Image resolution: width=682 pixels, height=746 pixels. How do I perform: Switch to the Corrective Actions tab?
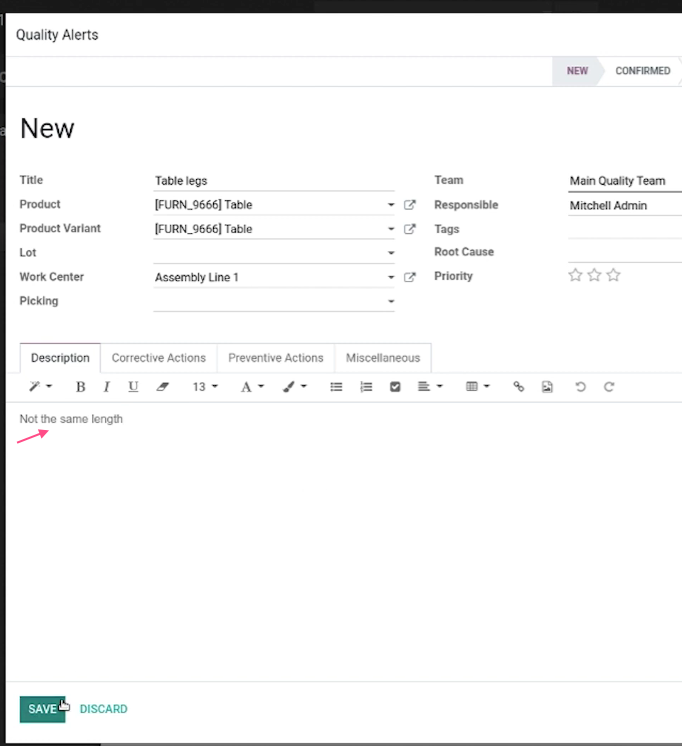point(158,358)
